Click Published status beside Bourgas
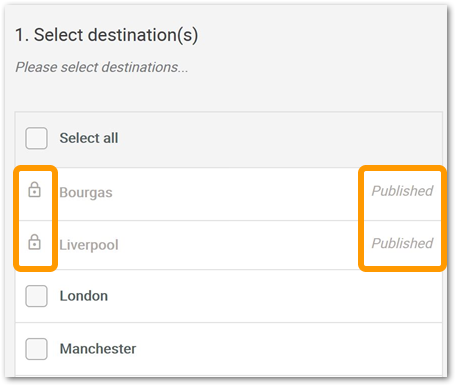This screenshot has height=386, width=456. point(402,191)
